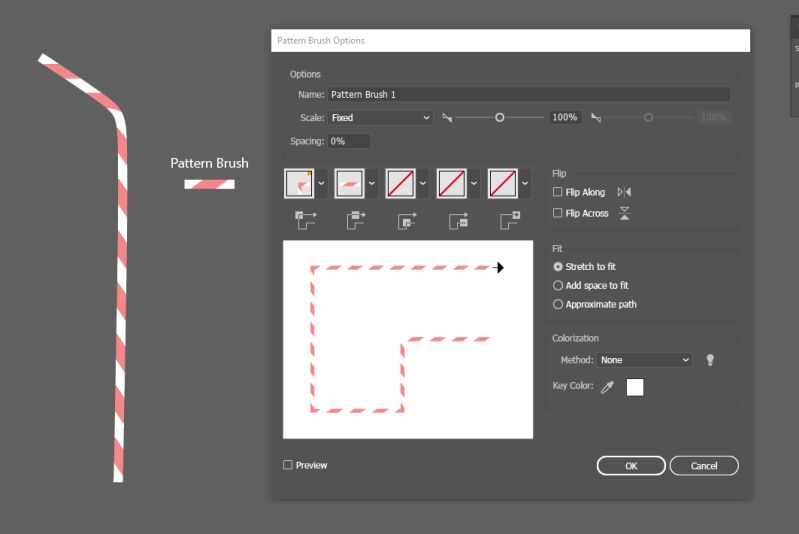Click the maximum scale brush icon

point(596,118)
